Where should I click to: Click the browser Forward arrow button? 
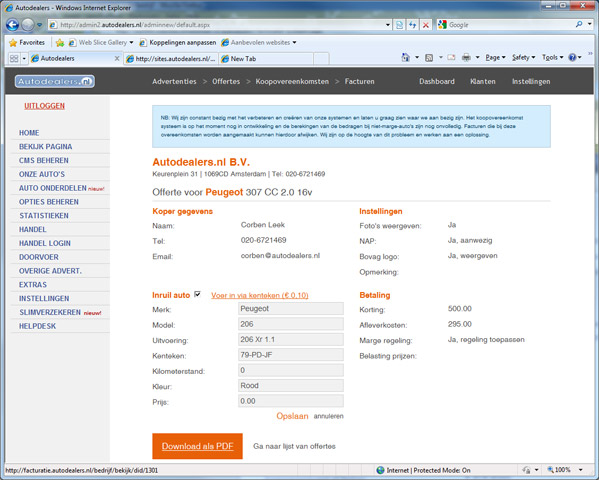pyautogui.click(x=28, y=25)
